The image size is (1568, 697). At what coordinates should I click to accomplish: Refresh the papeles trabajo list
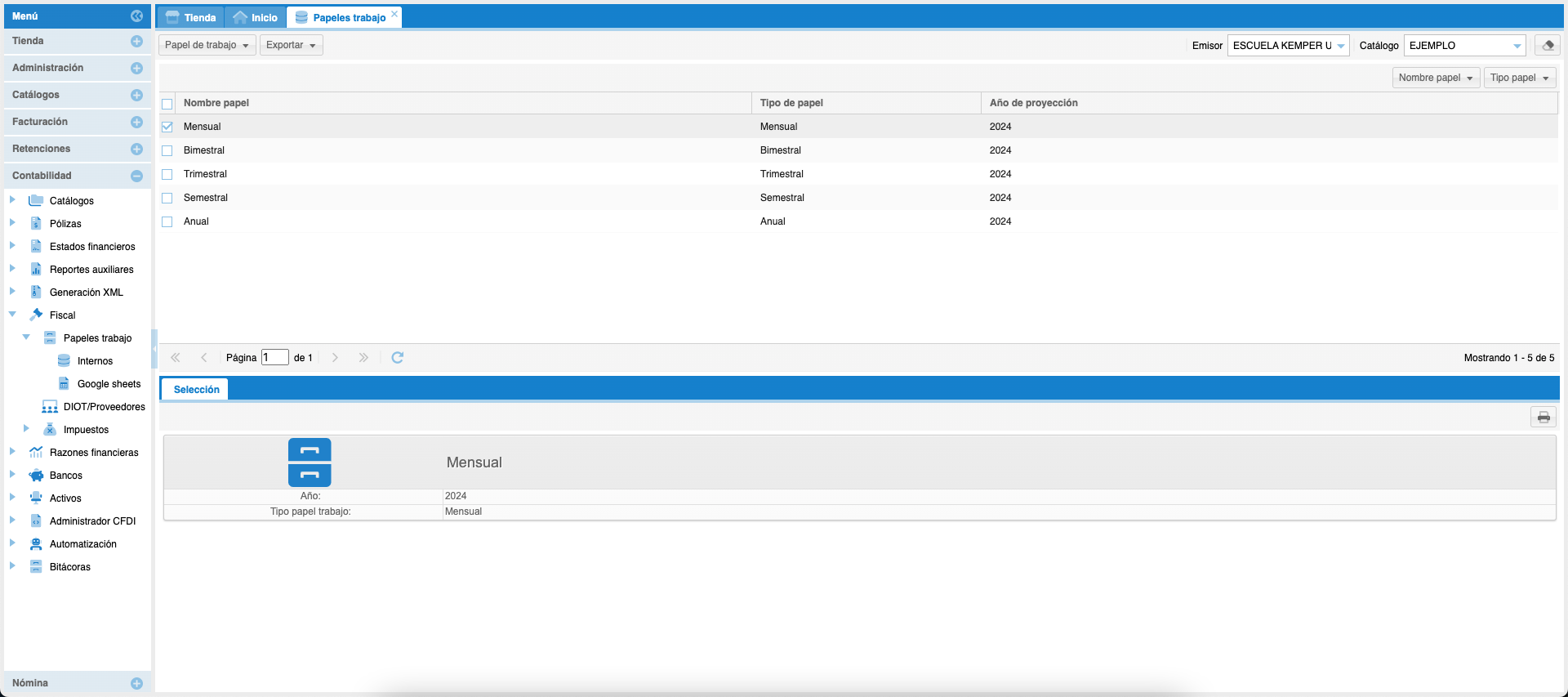point(398,358)
